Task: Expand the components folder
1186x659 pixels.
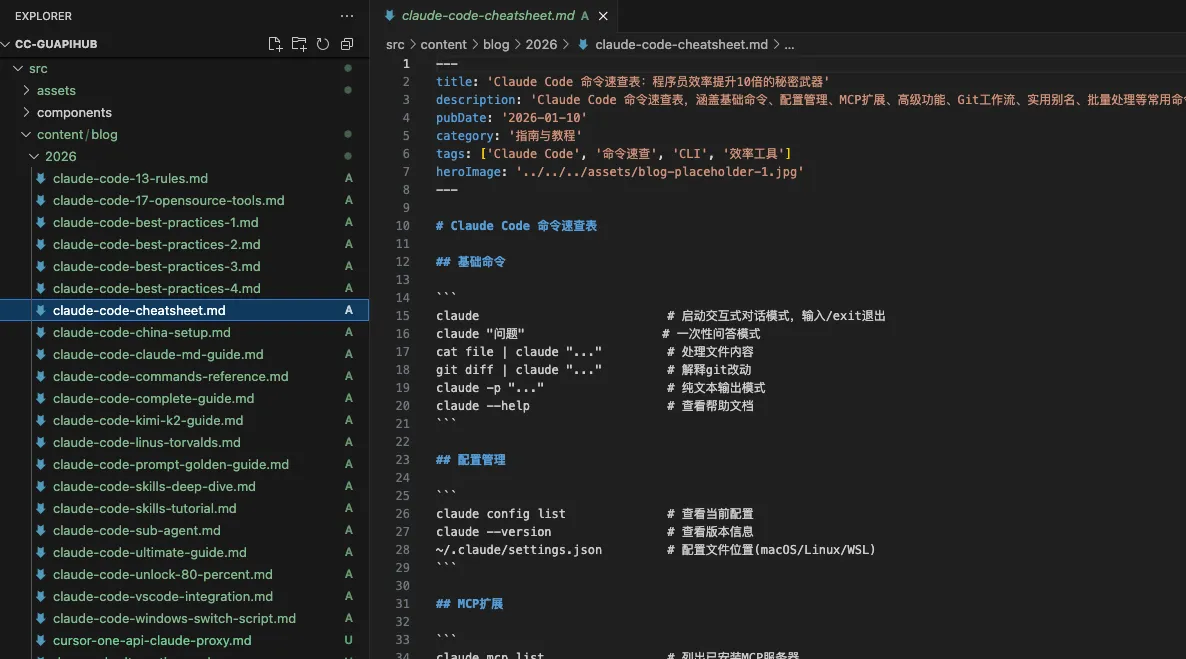Action: point(27,112)
